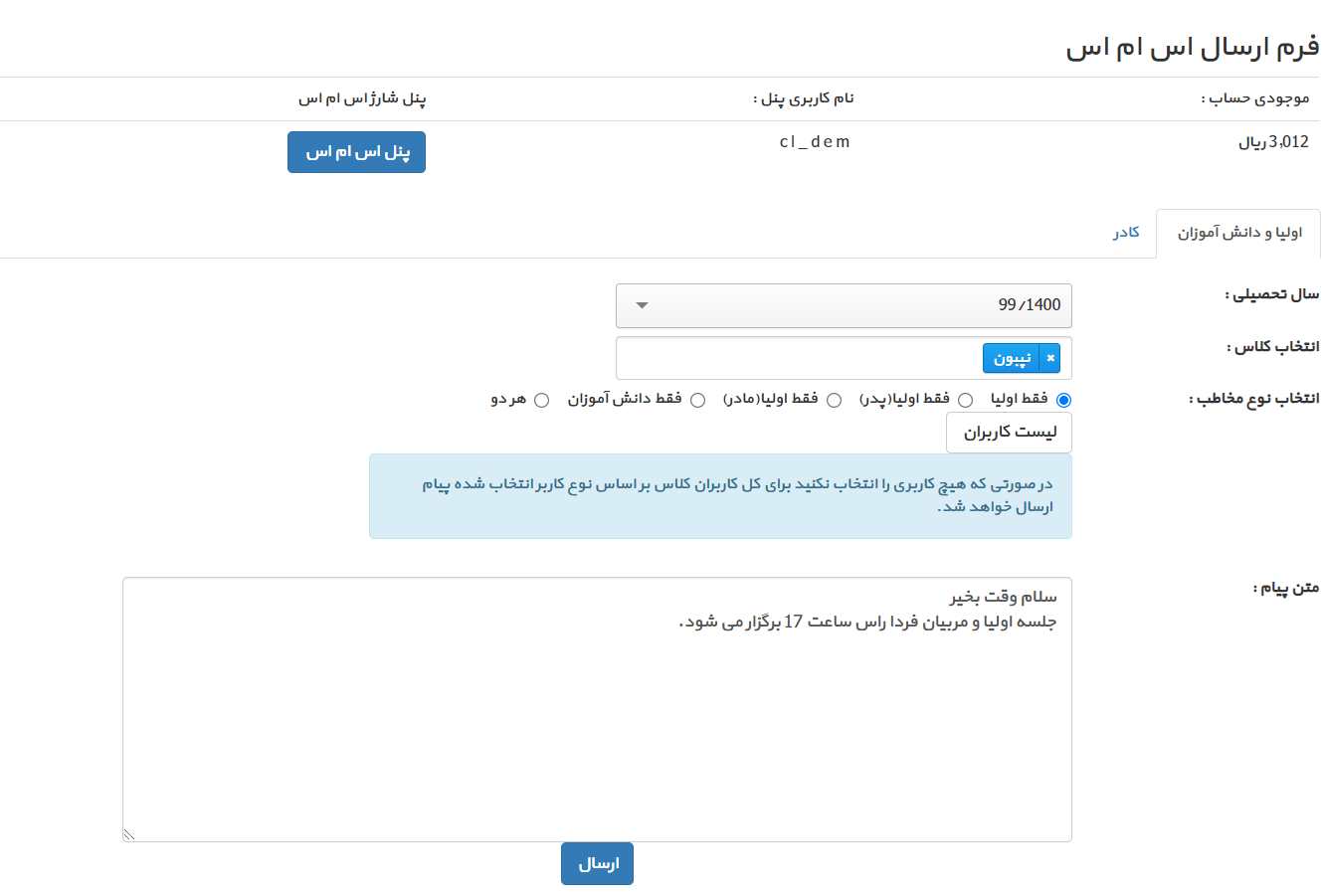Viewport: 1322px width, 896px height.
Task: Click the پنل اس ام اس button
Action: coord(356,152)
